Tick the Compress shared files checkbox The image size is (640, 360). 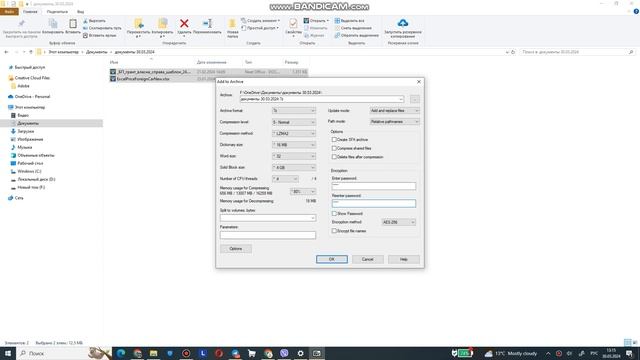tap(334, 148)
